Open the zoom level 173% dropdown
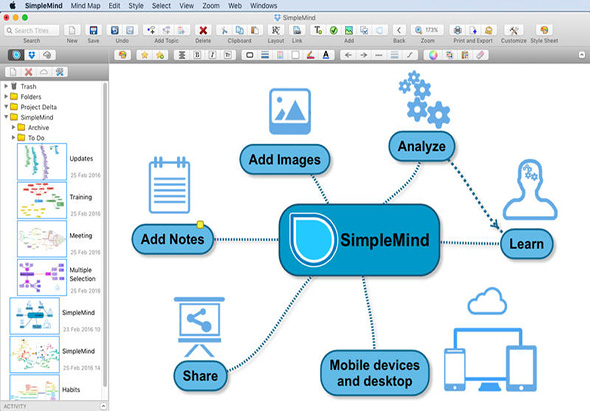The height and width of the screenshot is (411, 590). (427, 30)
